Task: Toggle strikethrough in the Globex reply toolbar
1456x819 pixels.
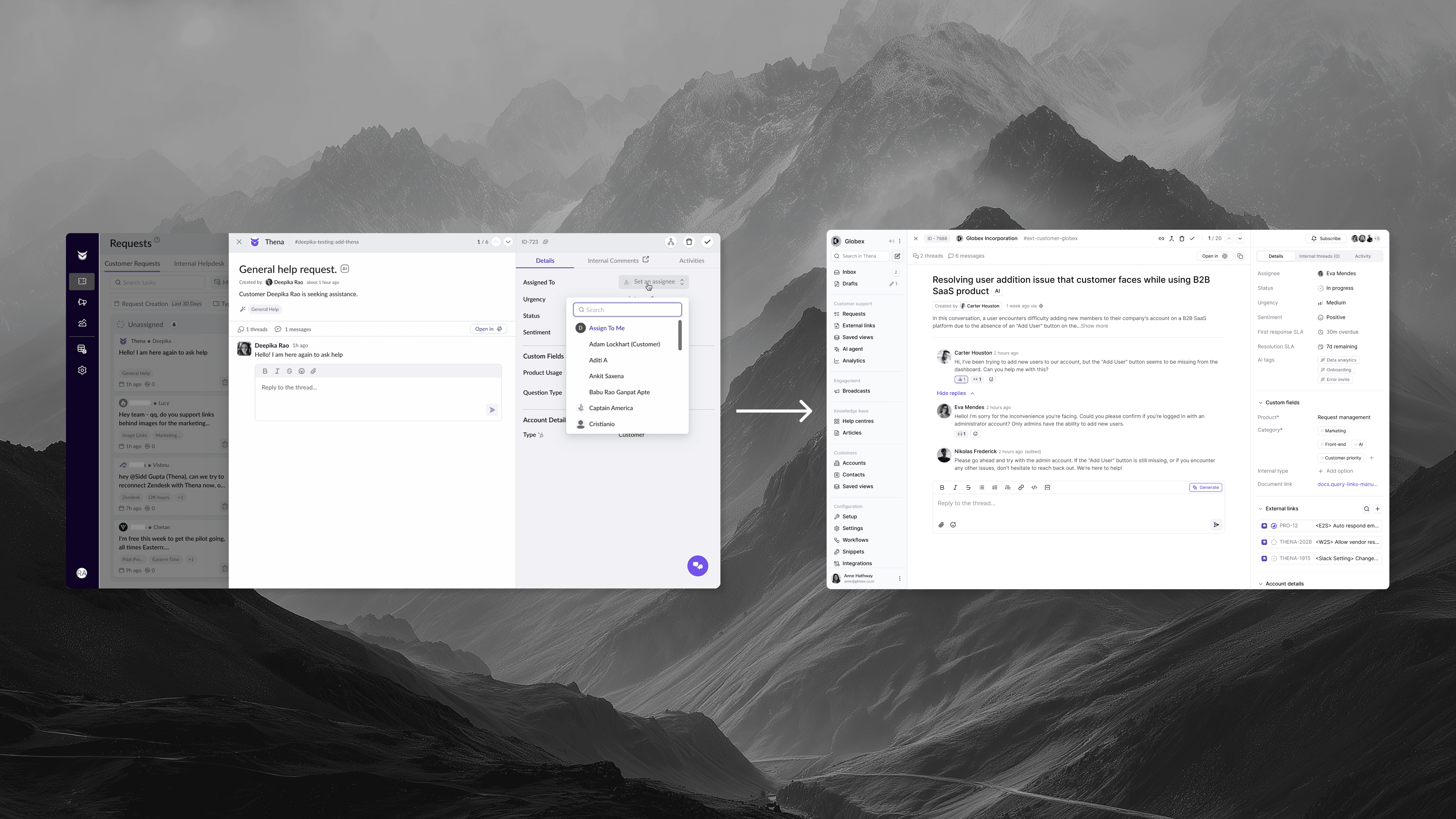Action: coord(968,487)
